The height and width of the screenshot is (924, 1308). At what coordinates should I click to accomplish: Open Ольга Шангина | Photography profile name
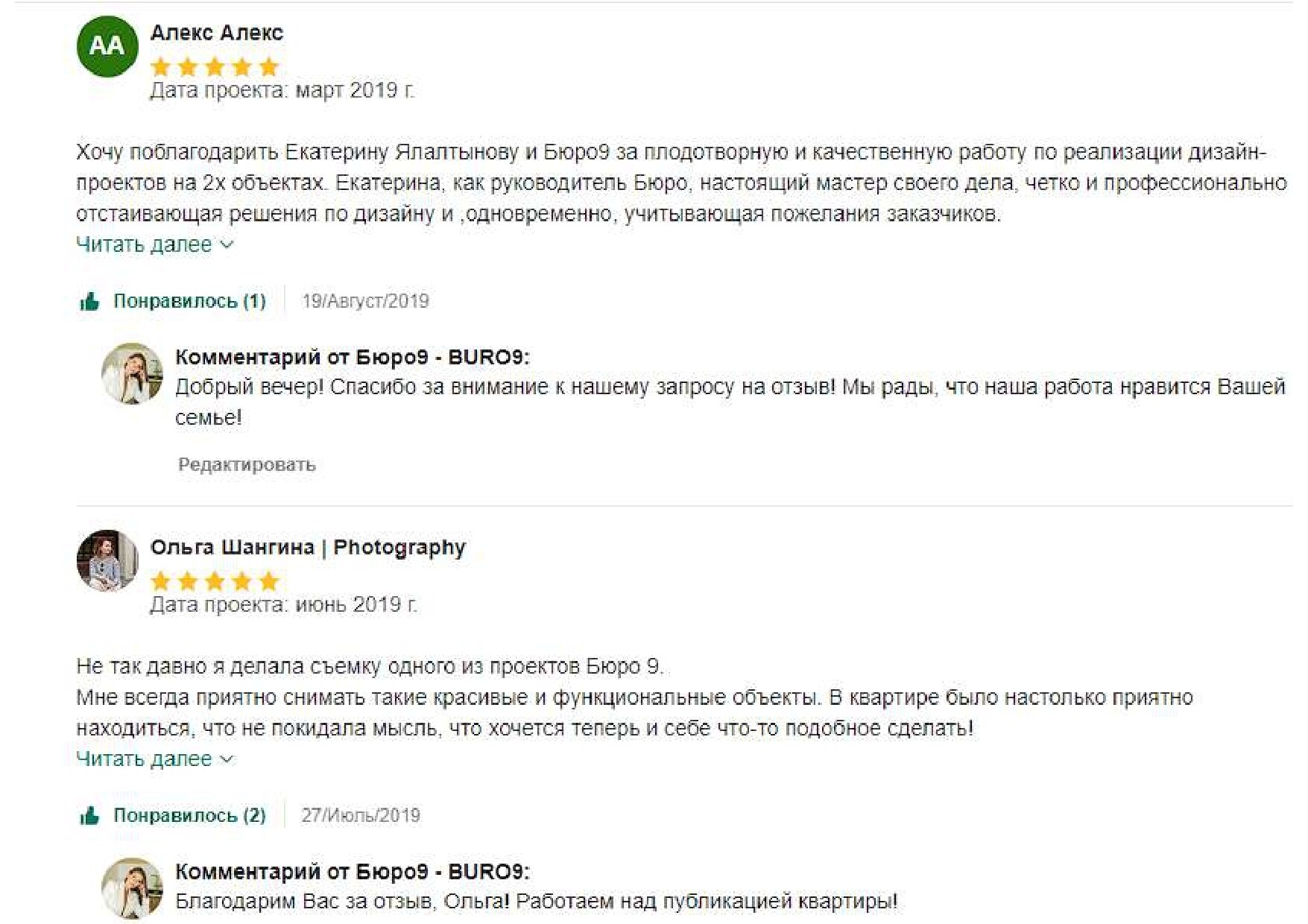coord(308,547)
